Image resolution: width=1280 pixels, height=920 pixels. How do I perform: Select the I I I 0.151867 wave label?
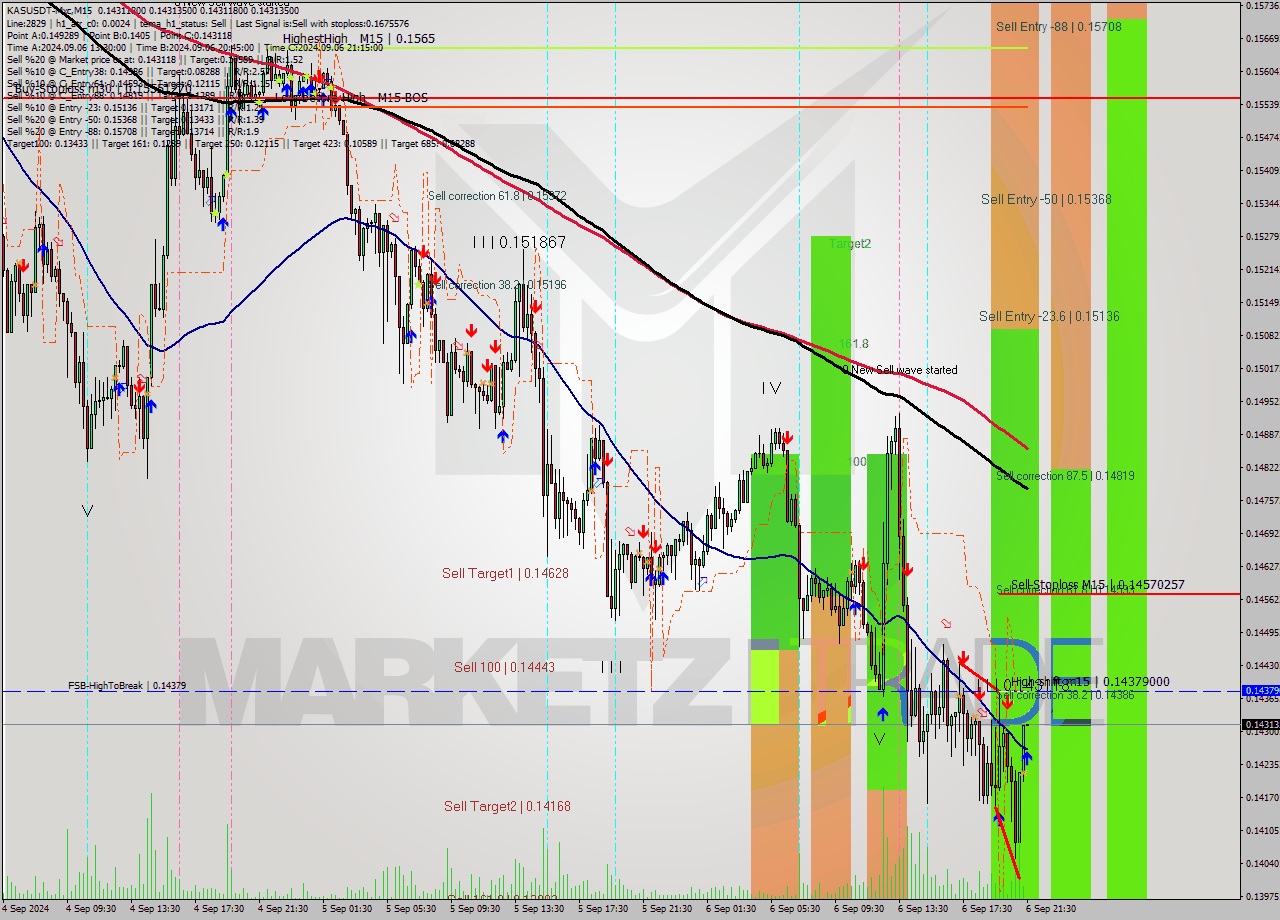tap(520, 242)
